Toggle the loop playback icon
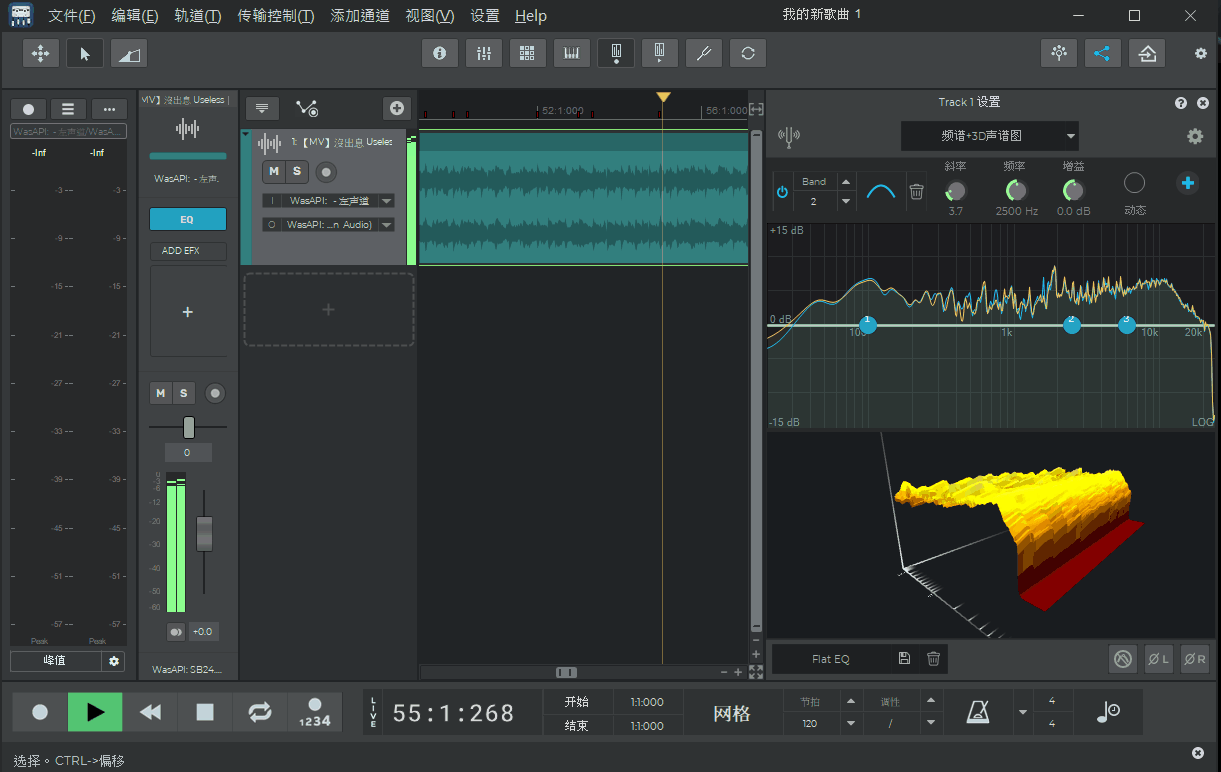The image size is (1221, 772). [260, 712]
